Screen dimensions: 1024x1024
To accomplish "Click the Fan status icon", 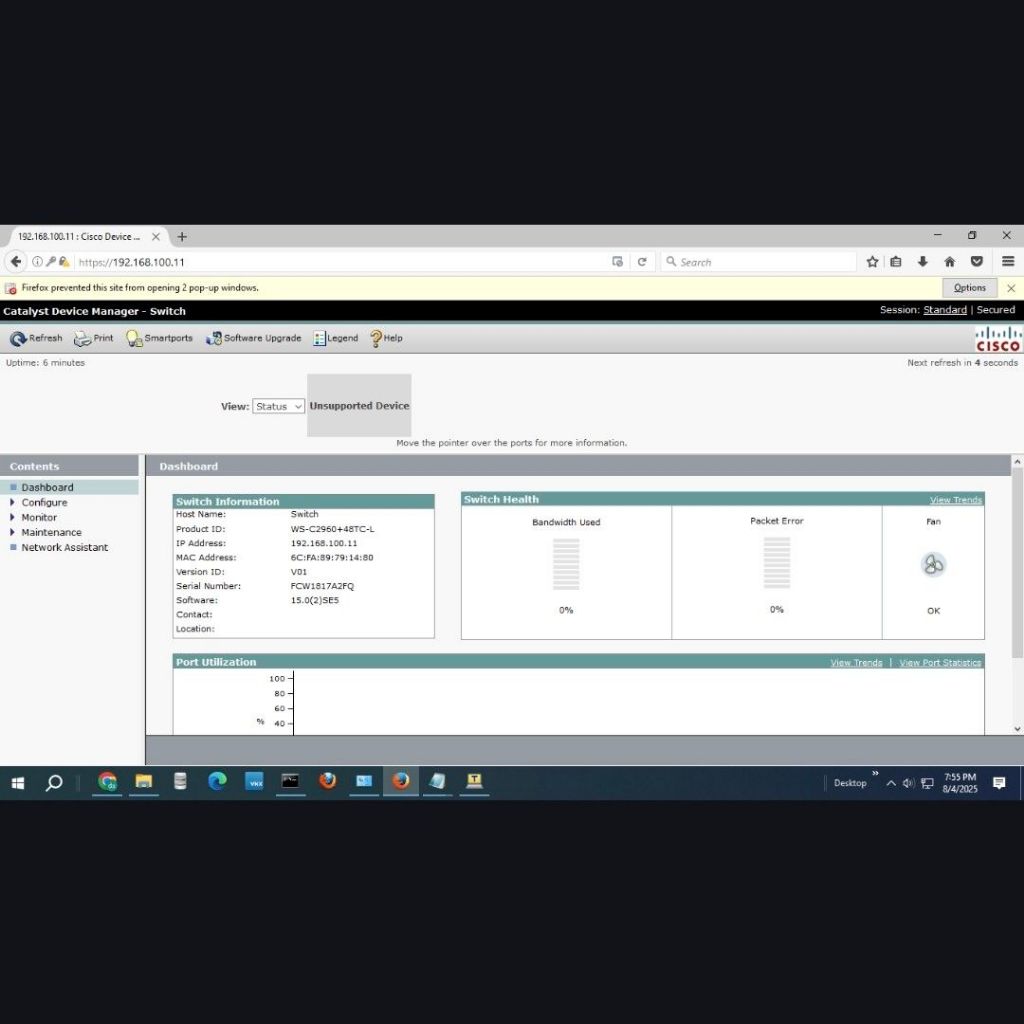I will pos(933,564).
